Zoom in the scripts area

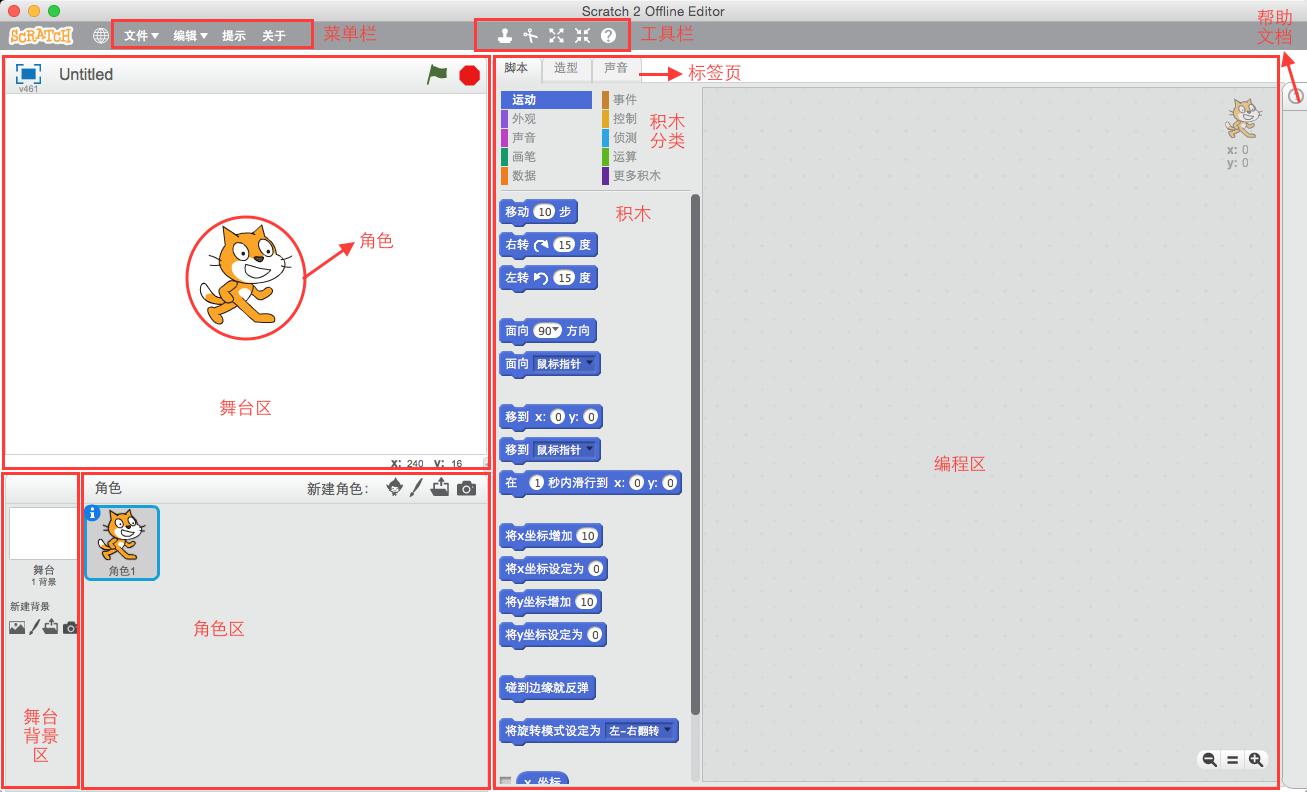tap(1256, 760)
